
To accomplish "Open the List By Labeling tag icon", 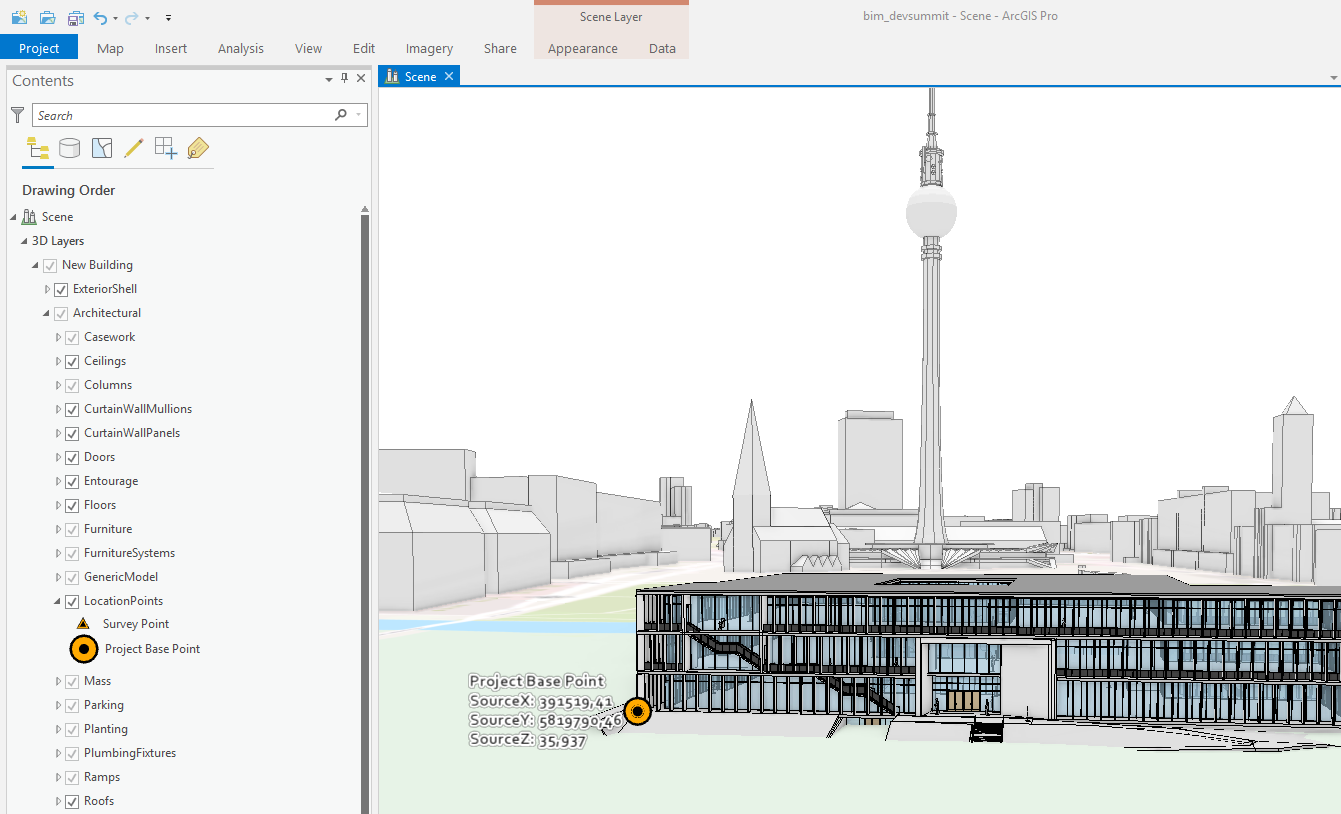I will [197, 147].
